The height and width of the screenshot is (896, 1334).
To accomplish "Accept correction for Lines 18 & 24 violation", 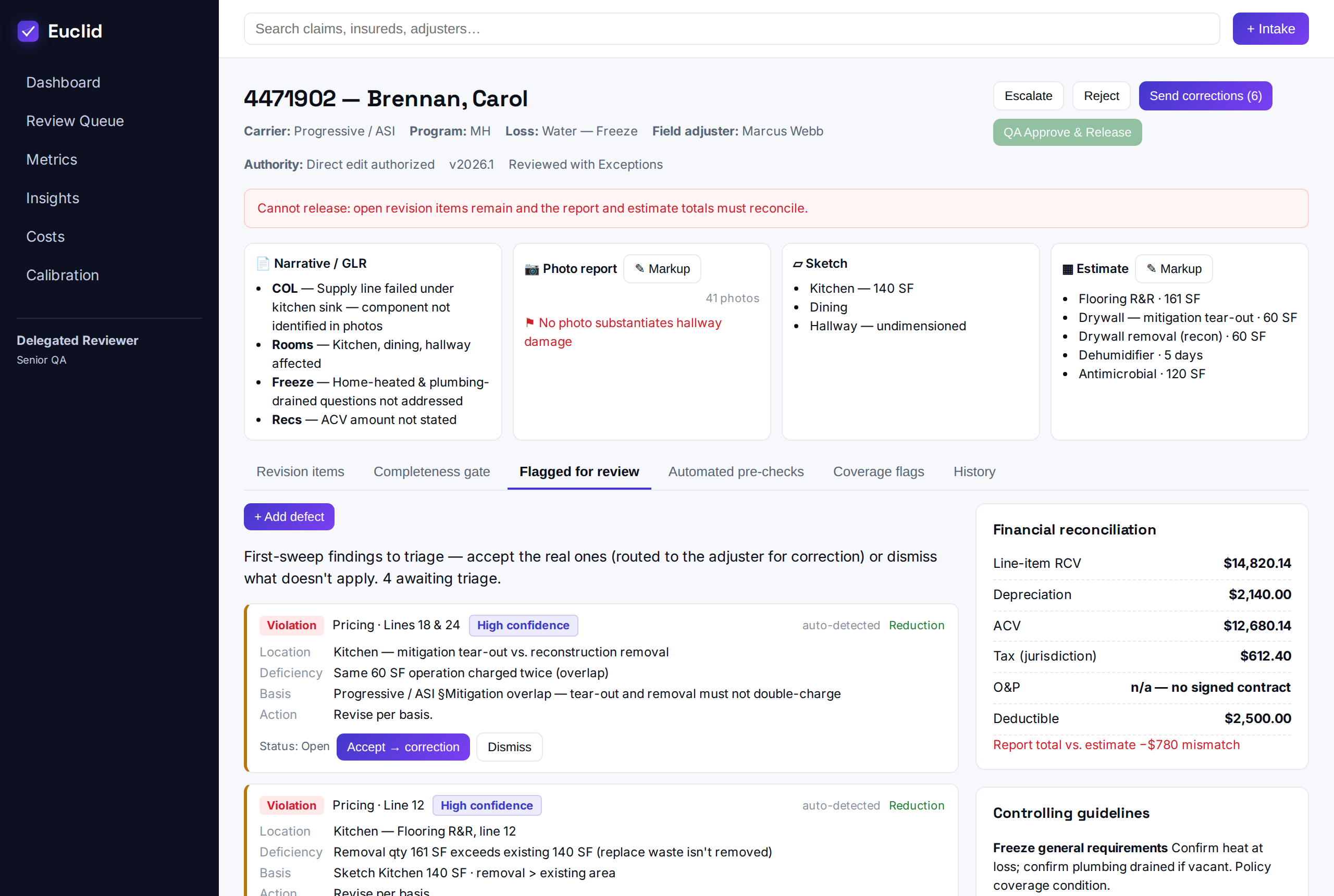I will click(402, 747).
